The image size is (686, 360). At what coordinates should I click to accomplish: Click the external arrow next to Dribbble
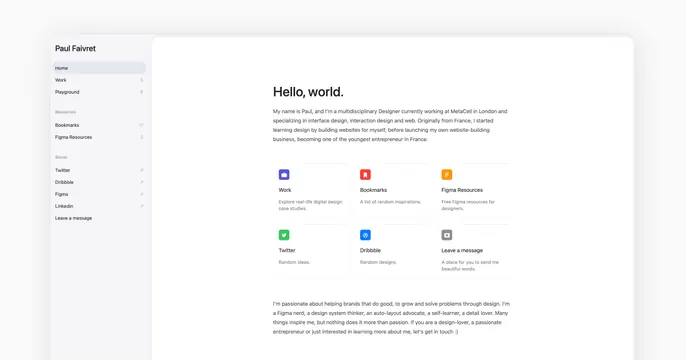(141, 182)
